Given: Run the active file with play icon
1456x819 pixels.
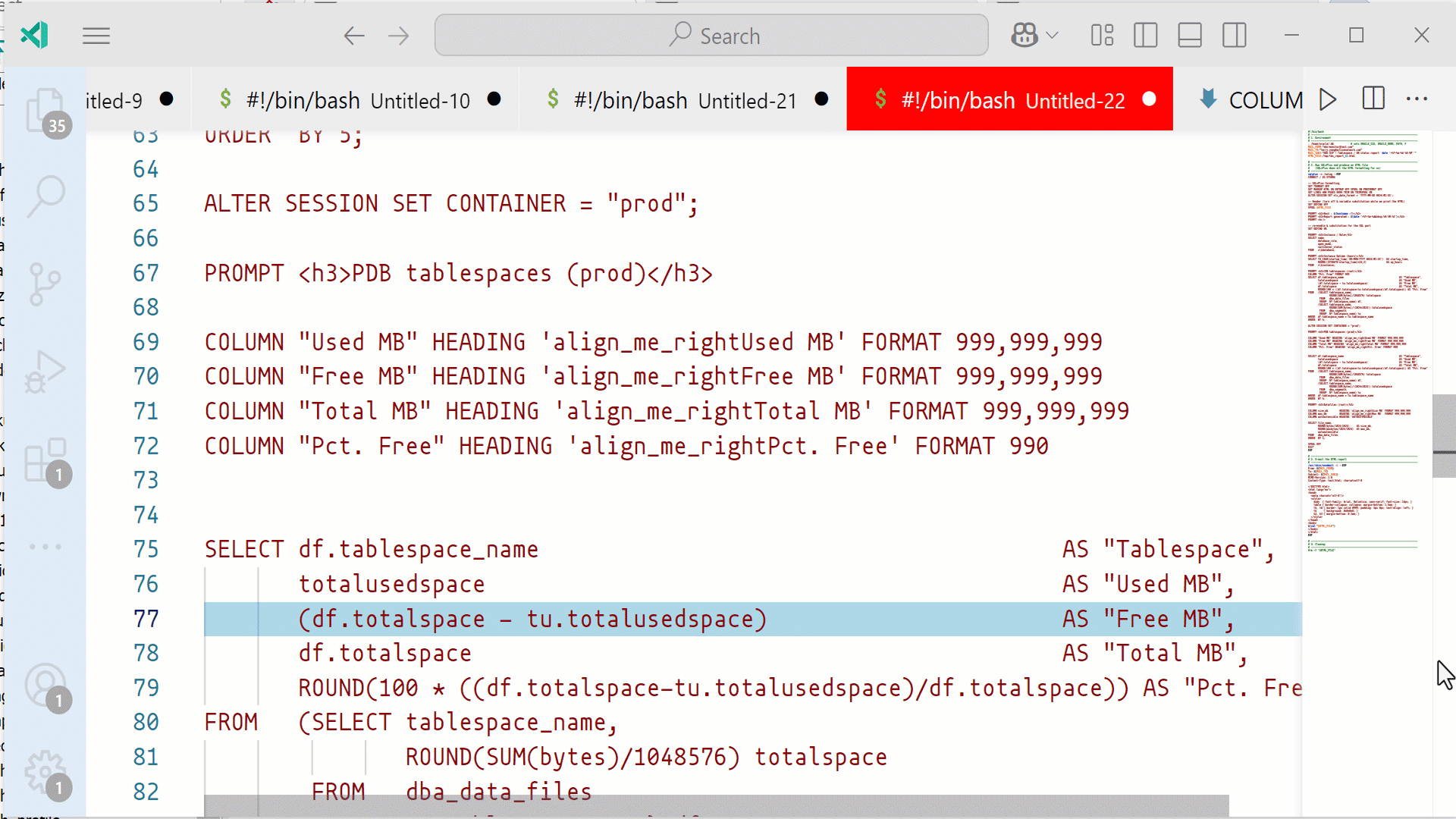Looking at the screenshot, I should pos(1327,99).
